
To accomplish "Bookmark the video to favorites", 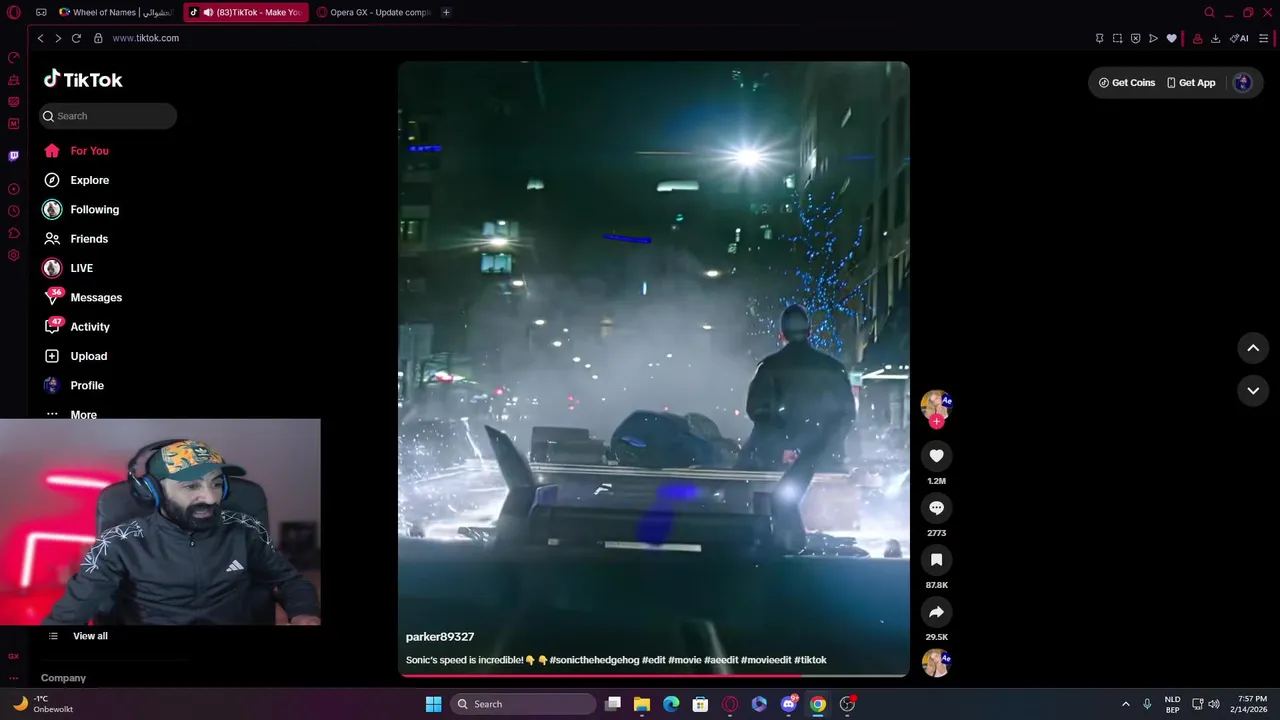I will tap(936, 560).
